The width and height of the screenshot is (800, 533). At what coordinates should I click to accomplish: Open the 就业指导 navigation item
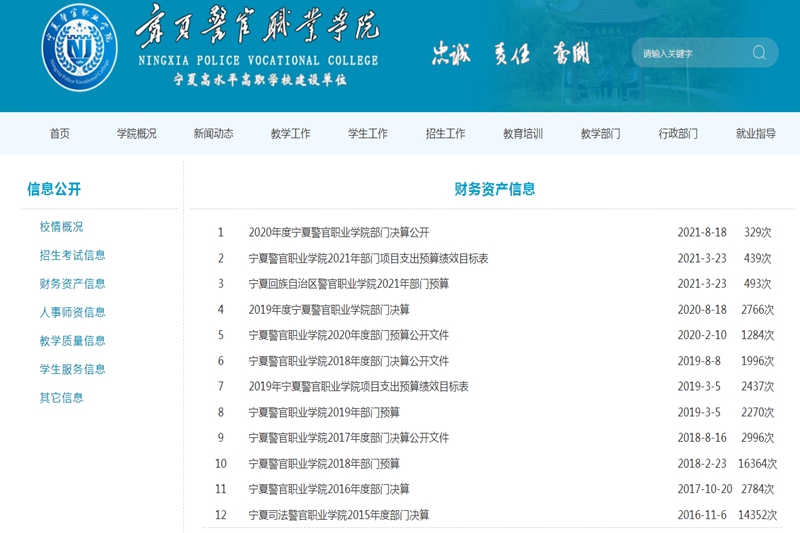click(x=756, y=134)
